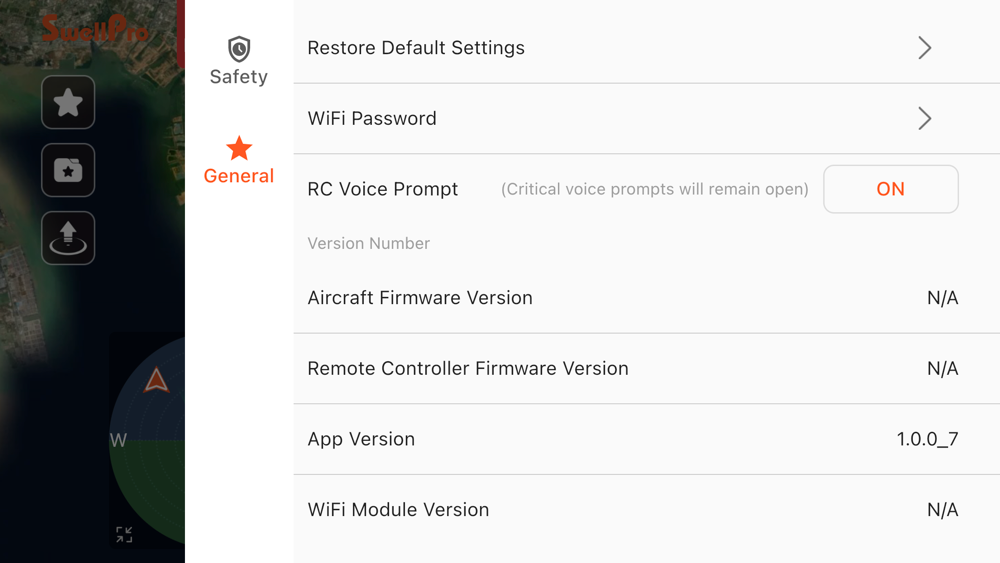Expand the Restore Default Settings chevron

(x=924, y=48)
